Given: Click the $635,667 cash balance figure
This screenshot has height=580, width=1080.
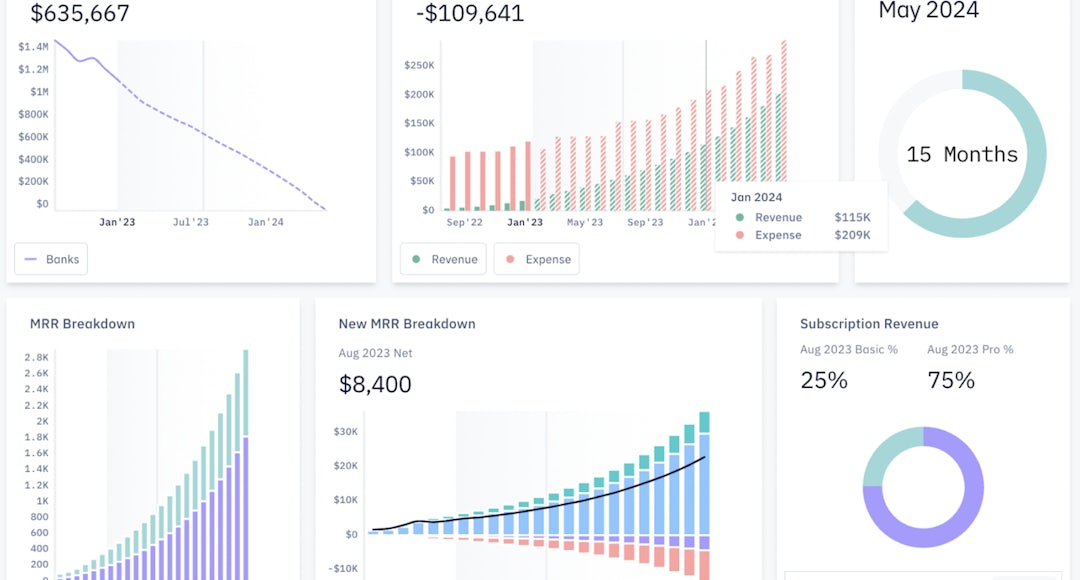Looking at the screenshot, I should [80, 14].
